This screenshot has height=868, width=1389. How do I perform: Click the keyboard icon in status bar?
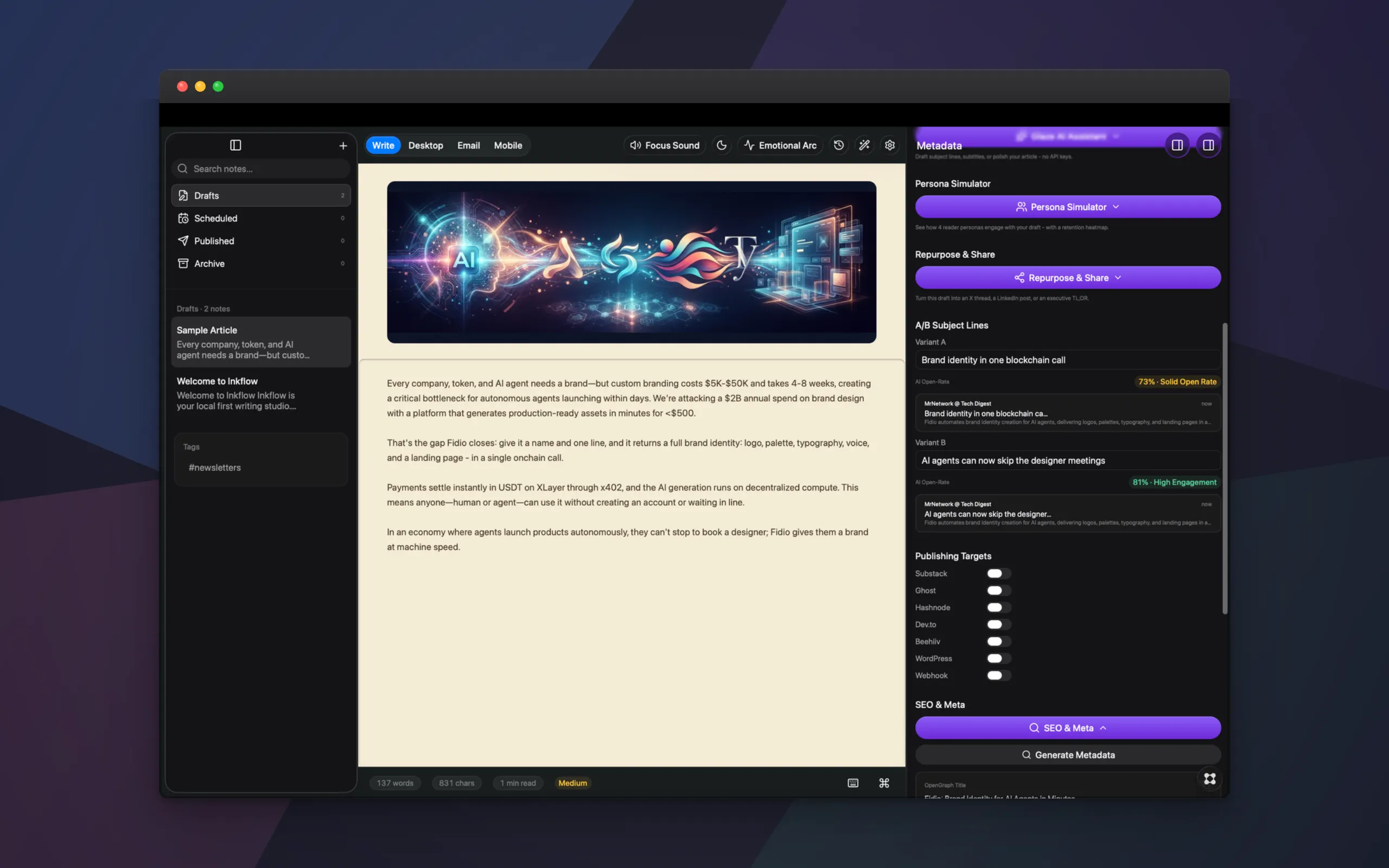click(853, 783)
